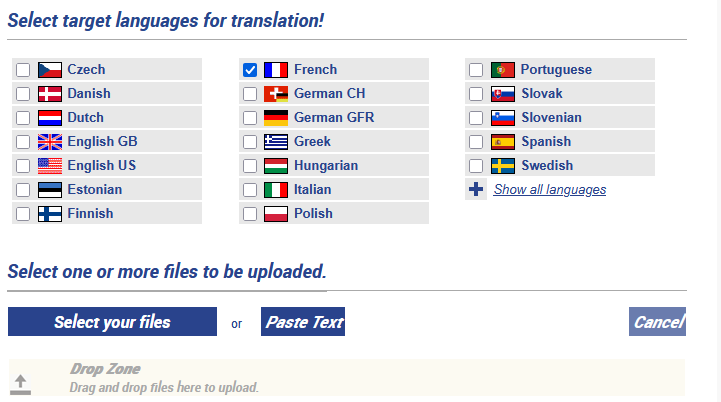Click the German CH flag icon

click(276, 94)
